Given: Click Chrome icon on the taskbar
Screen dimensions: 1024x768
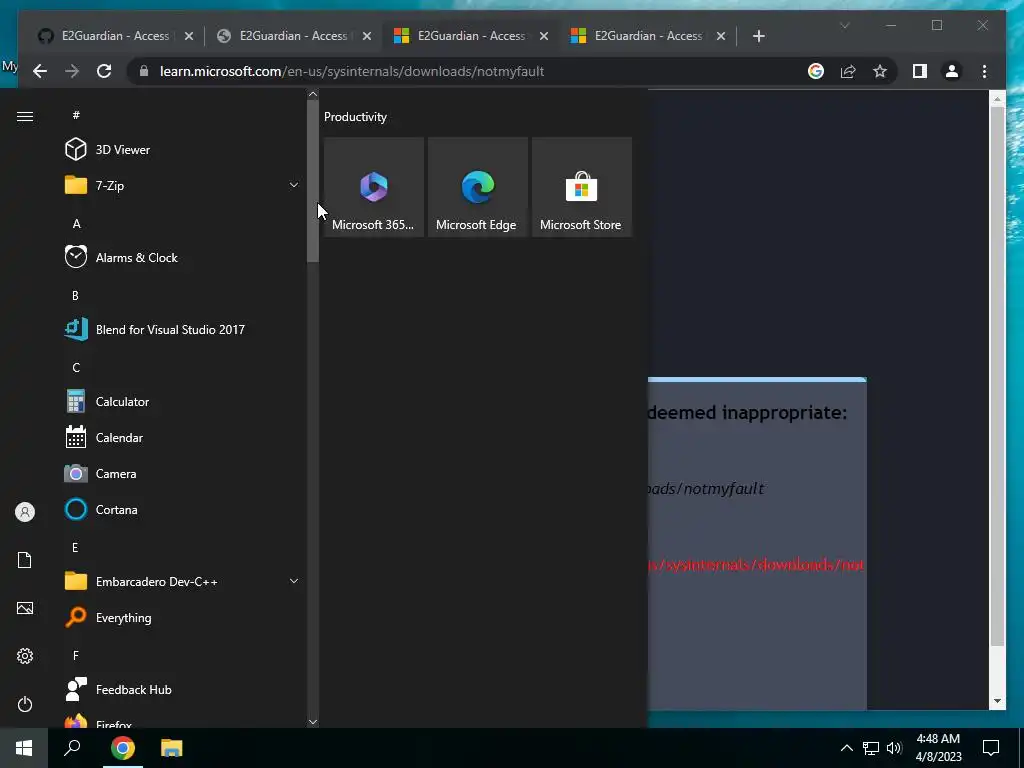Looking at the screenshot, I should click(x=123, y=748).
